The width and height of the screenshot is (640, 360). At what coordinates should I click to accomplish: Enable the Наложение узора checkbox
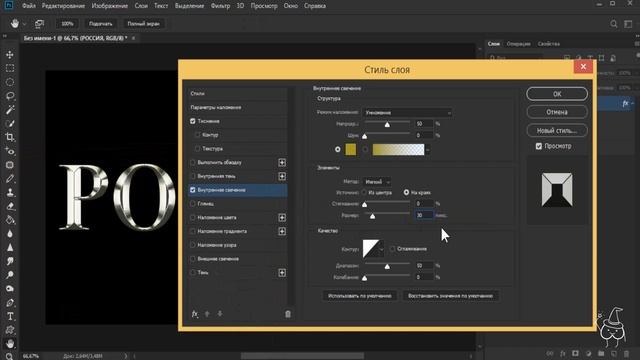coord(193,245)
